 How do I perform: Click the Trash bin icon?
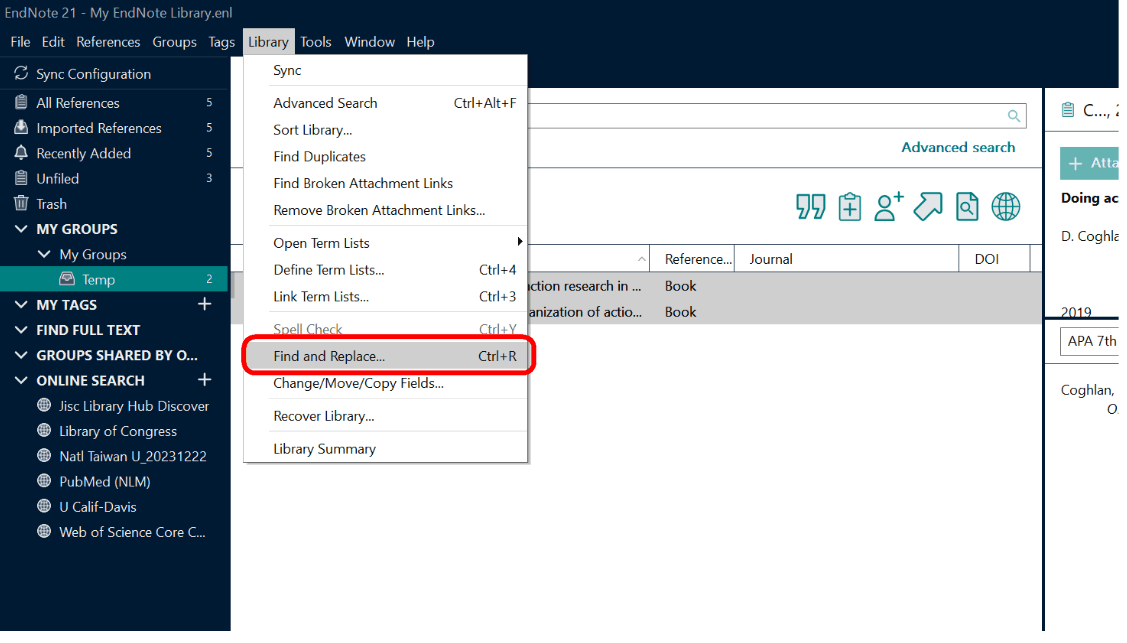[21, 203]
